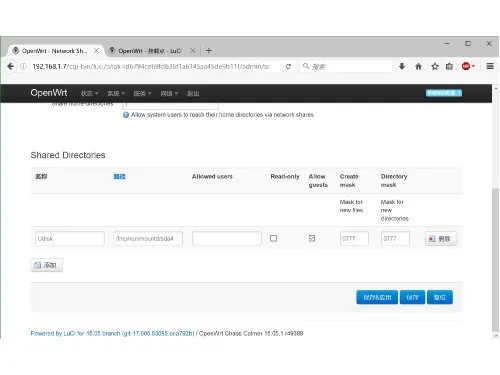Edit the Create mask field 0777
The height and width of the screenshot is (375, 500).
(354, 238)
